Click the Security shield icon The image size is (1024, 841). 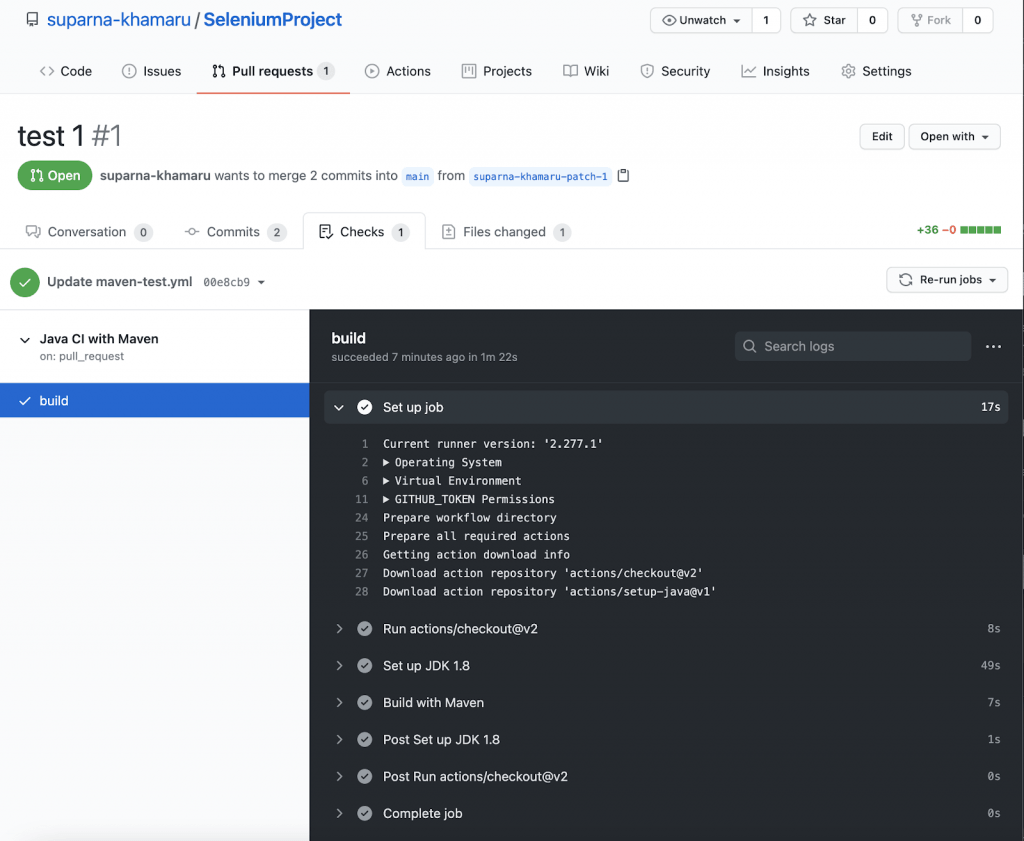(x=647, y=71)
